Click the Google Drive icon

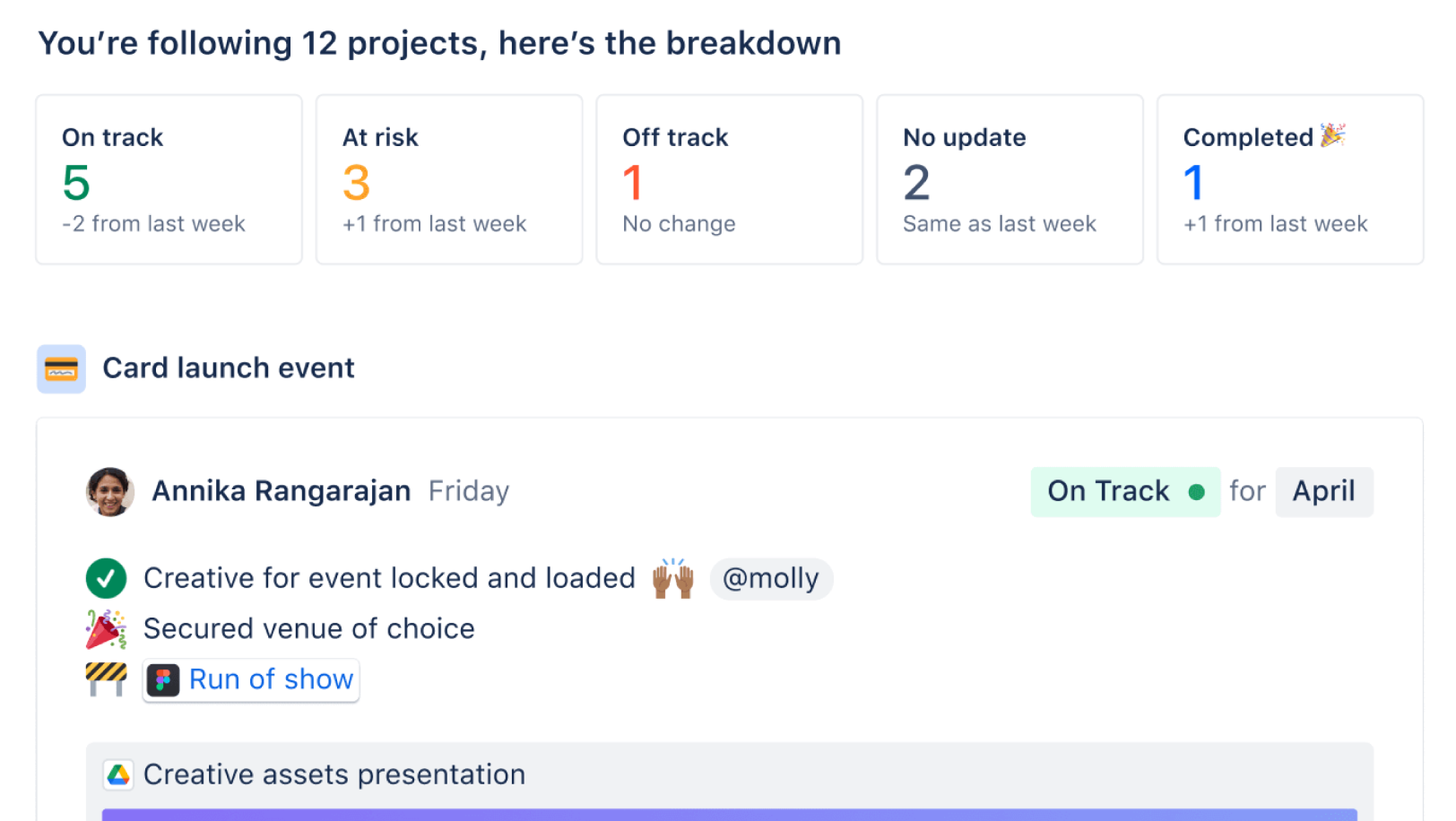(x=118, y=774)
